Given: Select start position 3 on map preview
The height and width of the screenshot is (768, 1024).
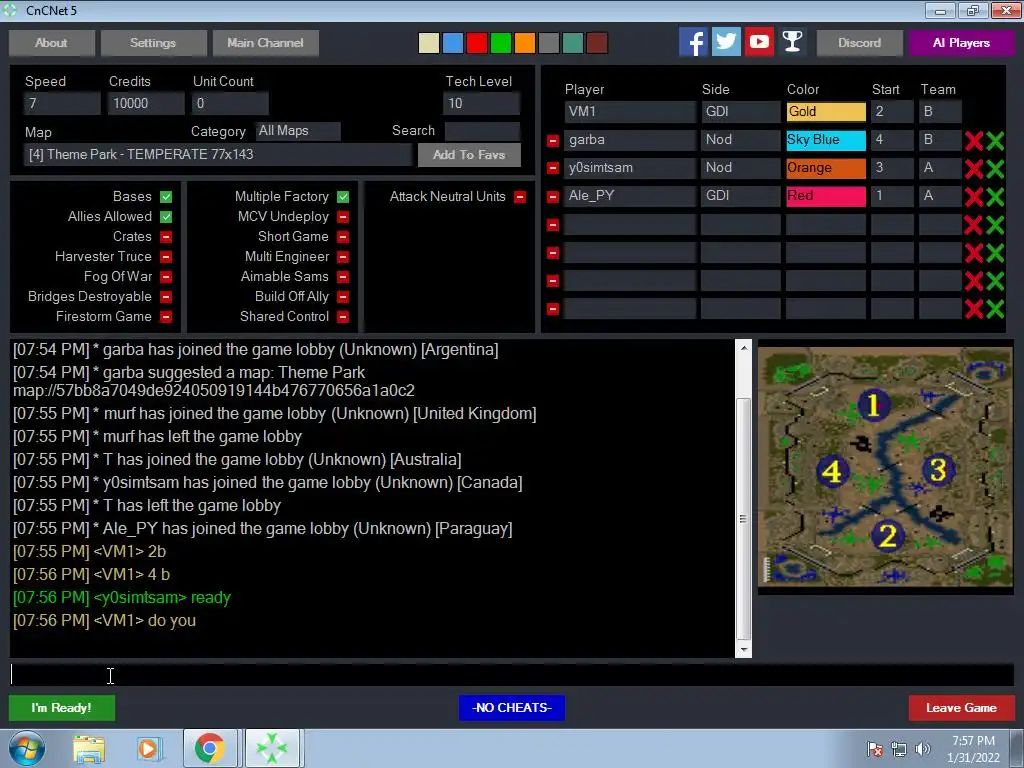Looking at the screenshot, I should pos(938,469).
